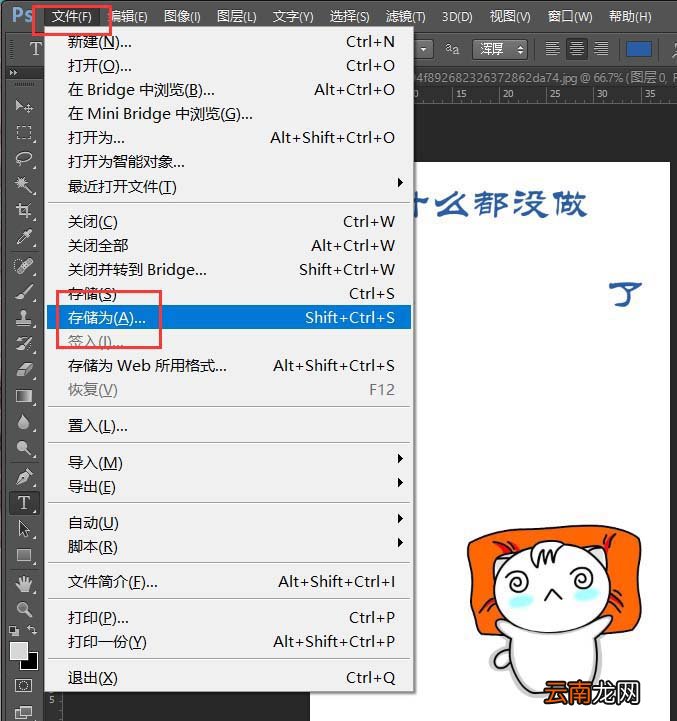Center text in options bar
The width and height of the screenshot is (677, 721).
[576, 48]
